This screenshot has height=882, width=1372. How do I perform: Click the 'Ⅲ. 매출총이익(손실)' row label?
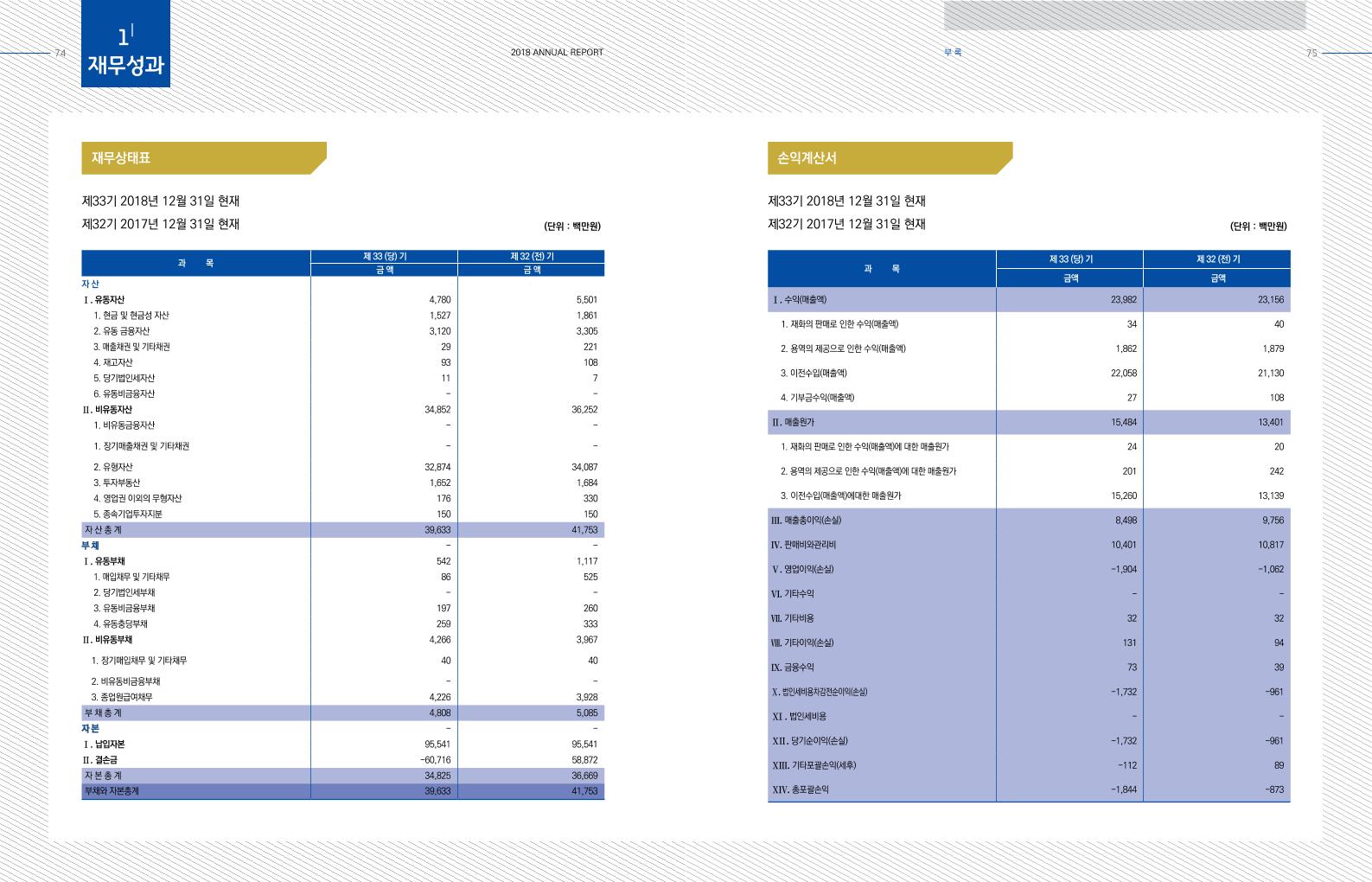(806, 521)
